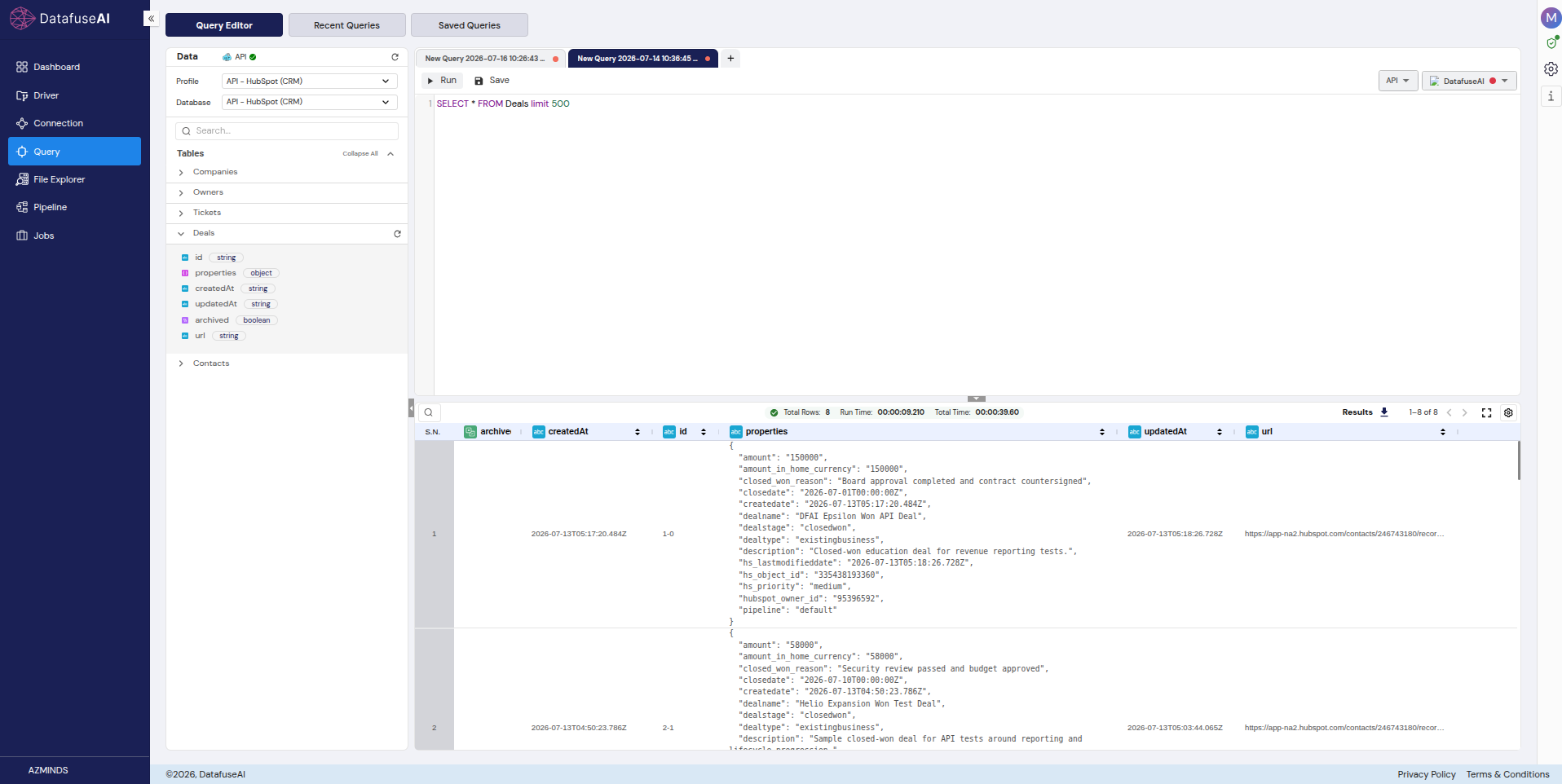This screenshot has width=1562, height=784.
Task: Select the properties column in Deals
Action: (215, 273)
